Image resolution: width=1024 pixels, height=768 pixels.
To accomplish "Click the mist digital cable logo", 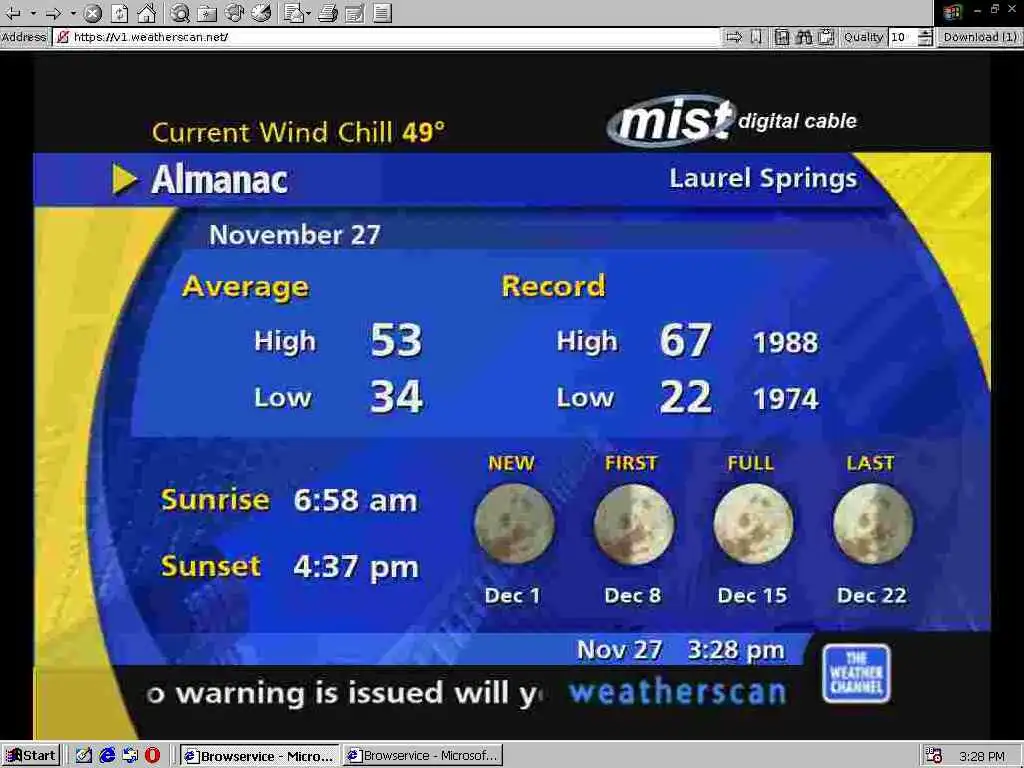I will click(x=732, y=120).
